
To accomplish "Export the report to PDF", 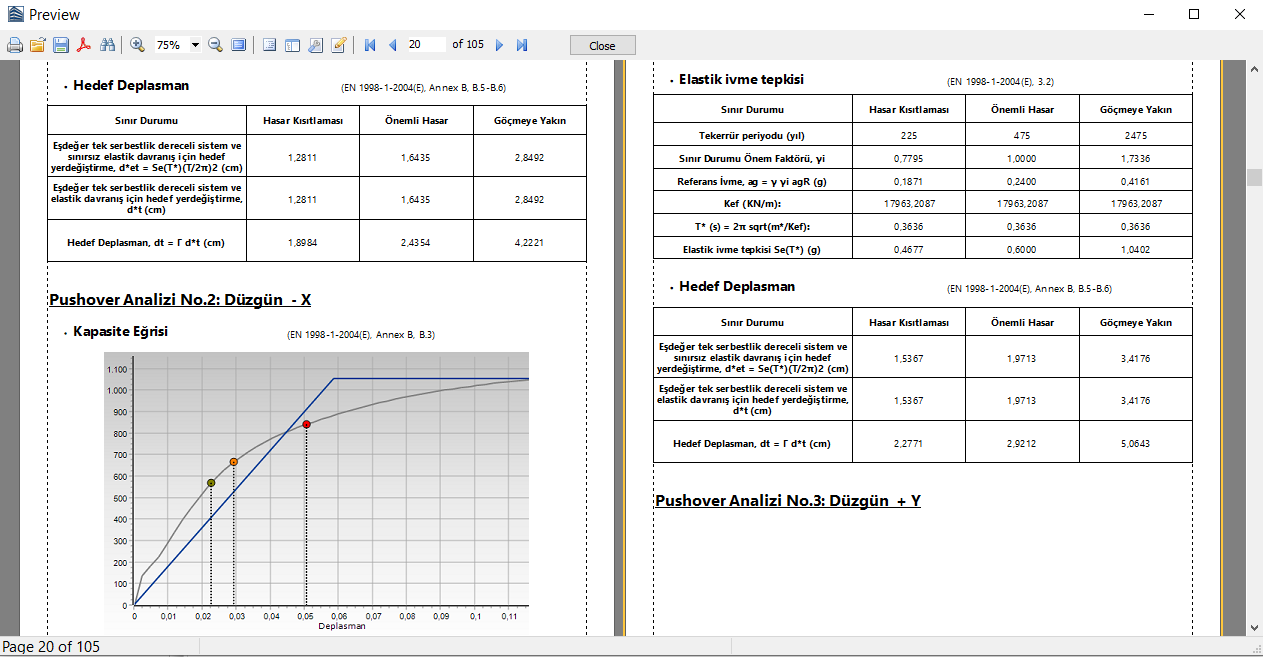I will click(x=85, y=45).
